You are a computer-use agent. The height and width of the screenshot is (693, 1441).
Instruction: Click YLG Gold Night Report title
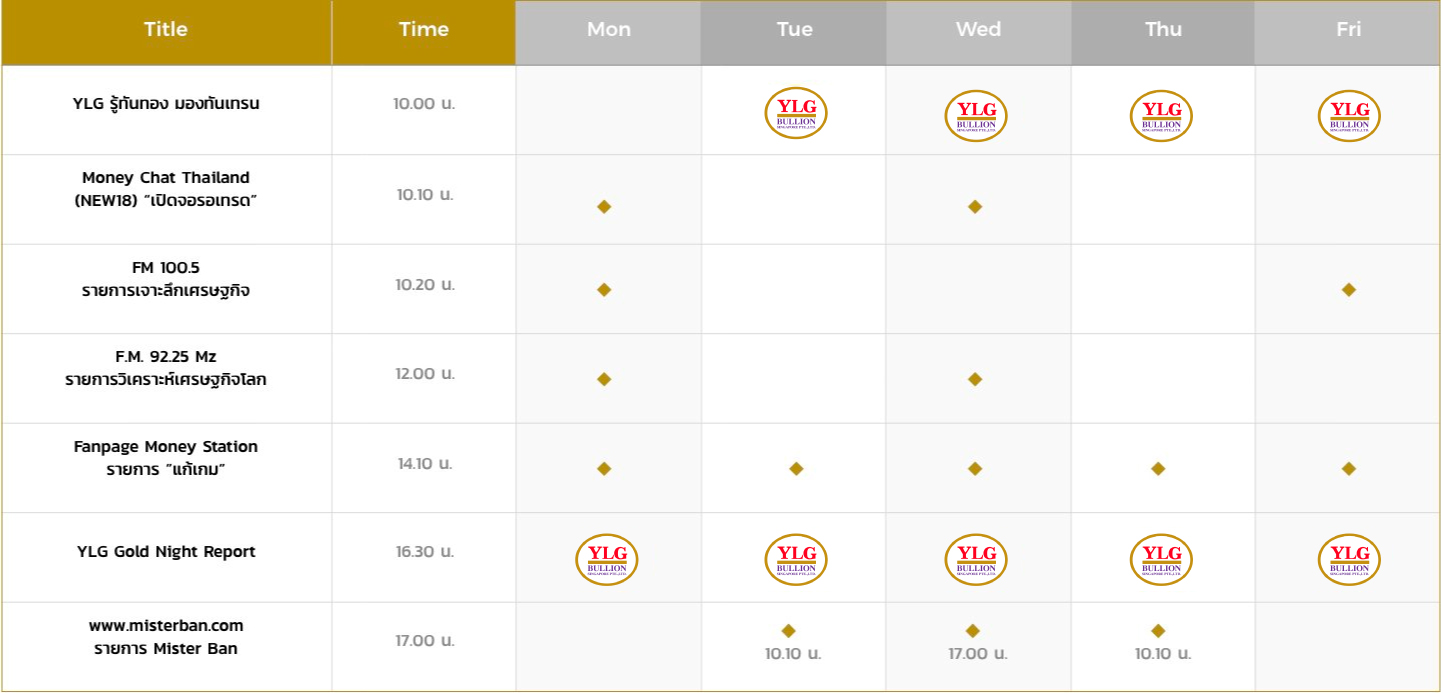click(166, 552)
